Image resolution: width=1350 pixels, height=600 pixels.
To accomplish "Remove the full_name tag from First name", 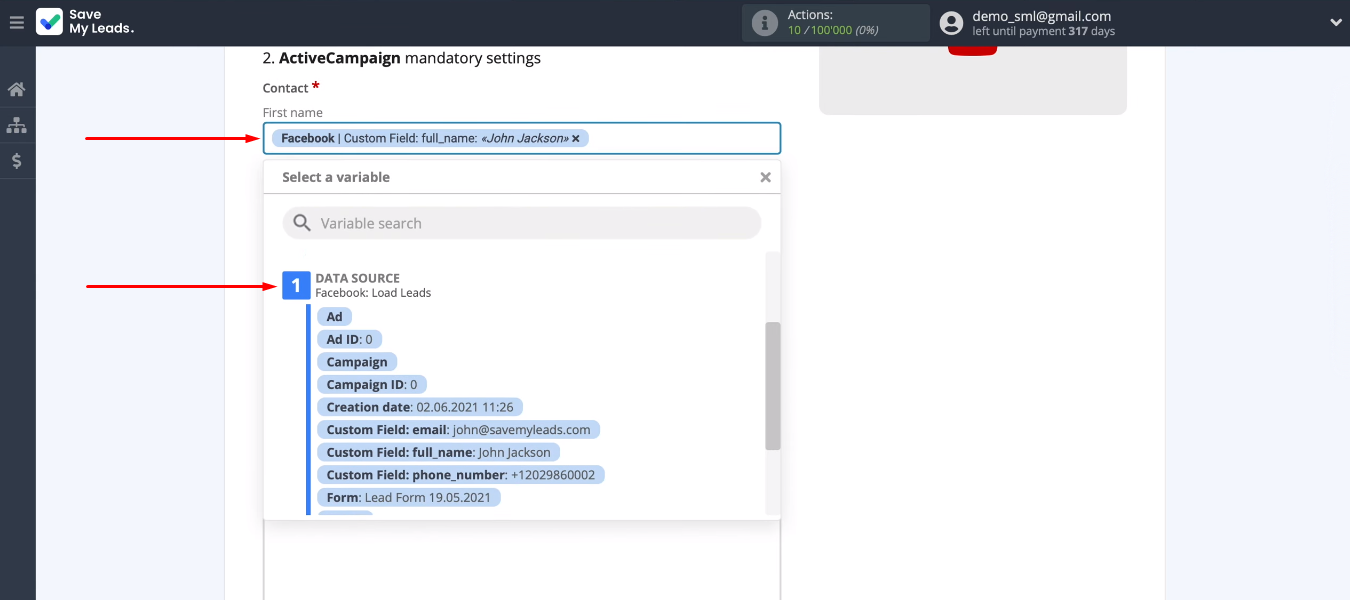I will click(576, 138).
